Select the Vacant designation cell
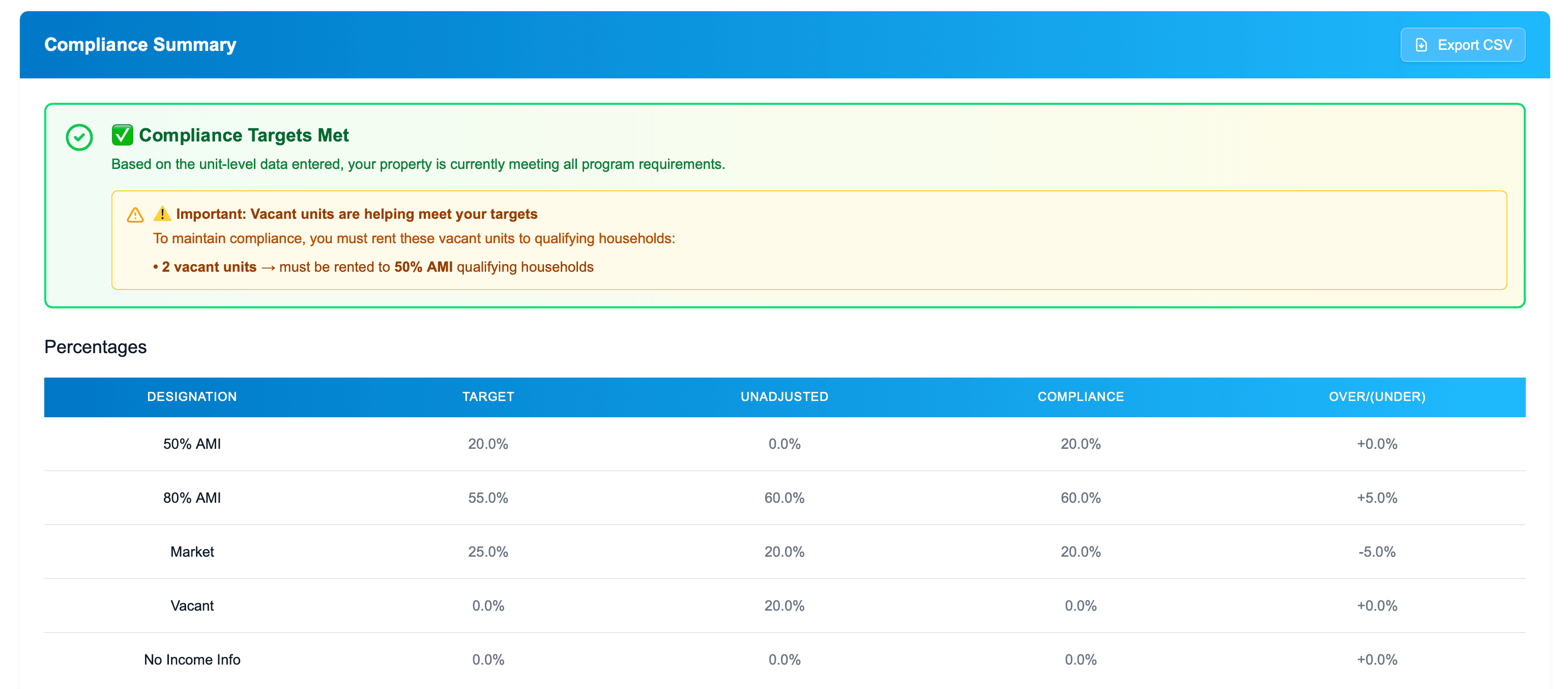Viewport: 1568px width, 689px height. pos(192,606)
